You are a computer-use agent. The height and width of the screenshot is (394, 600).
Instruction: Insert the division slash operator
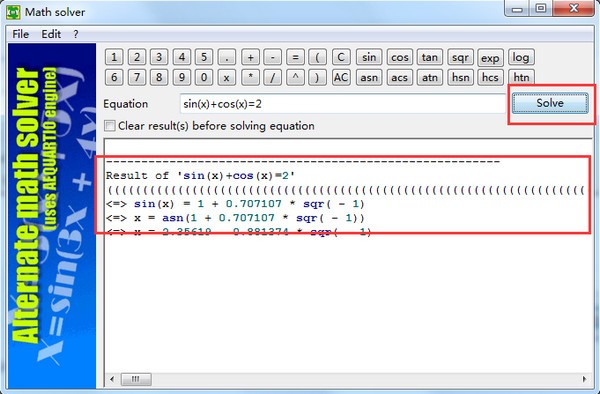coord(272,77)
